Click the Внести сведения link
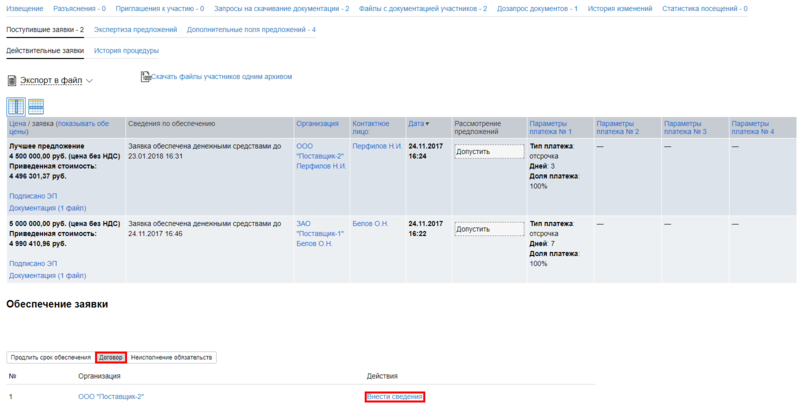The width and height of the screenshot is (800, 407). [x=396, y=397]
